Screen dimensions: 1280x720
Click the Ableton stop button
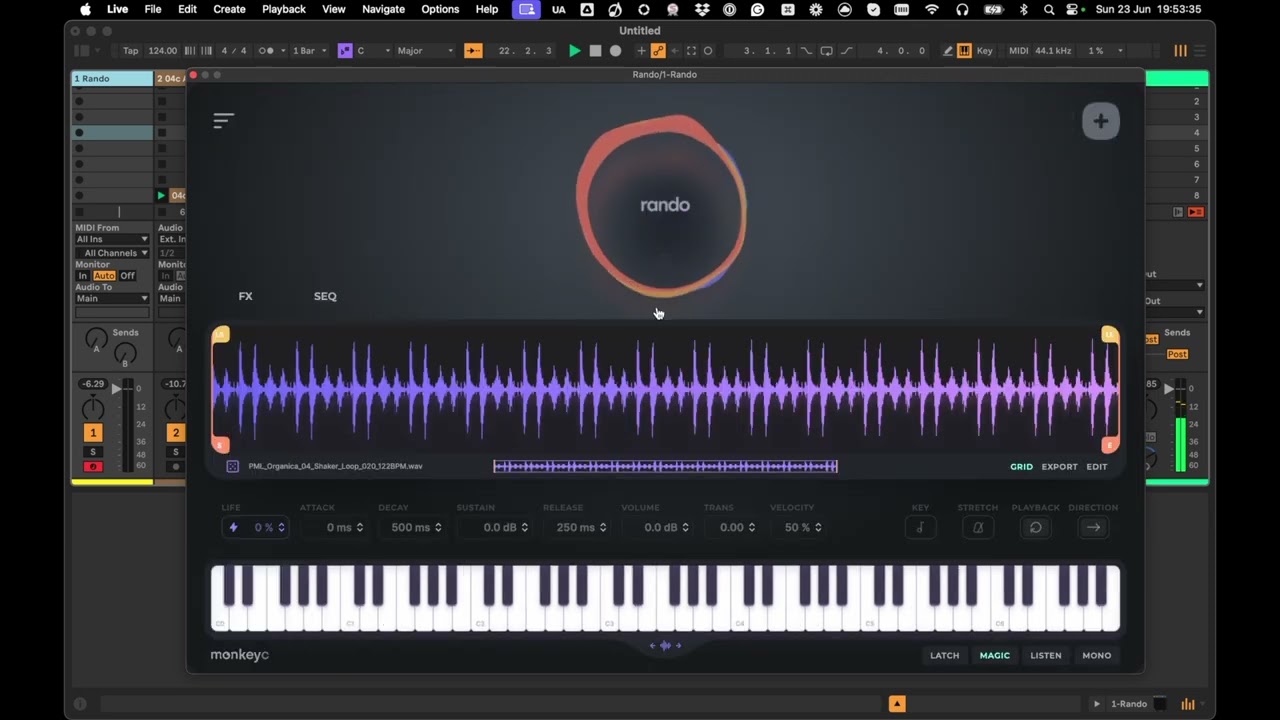pyautogui.click(x=595, y=51)
